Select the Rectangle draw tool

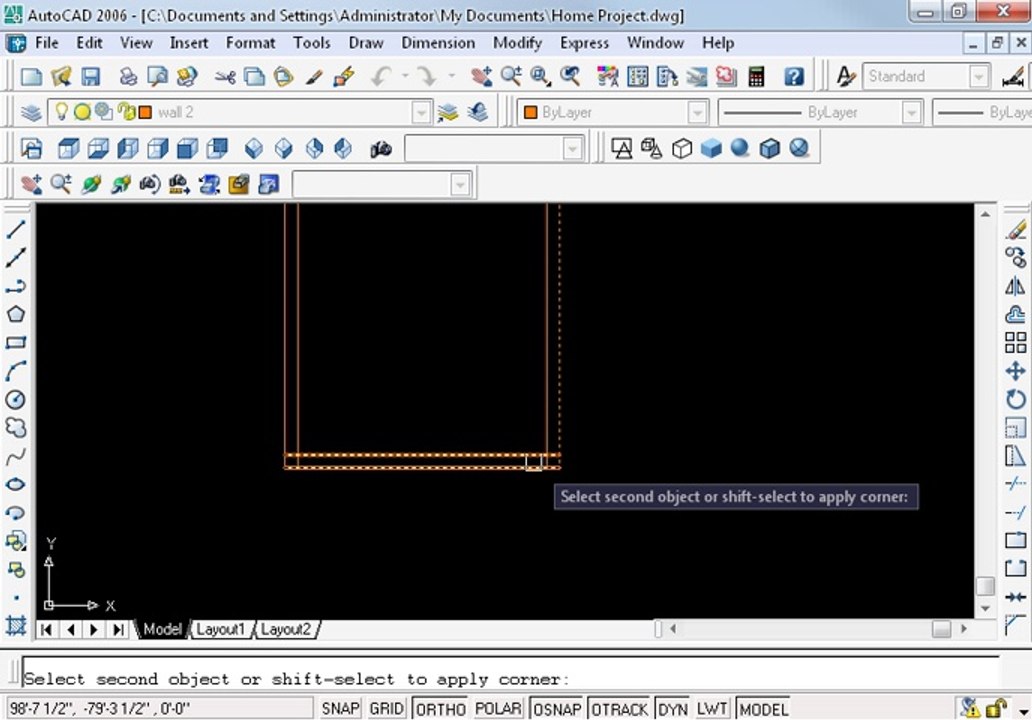[16, 342]
